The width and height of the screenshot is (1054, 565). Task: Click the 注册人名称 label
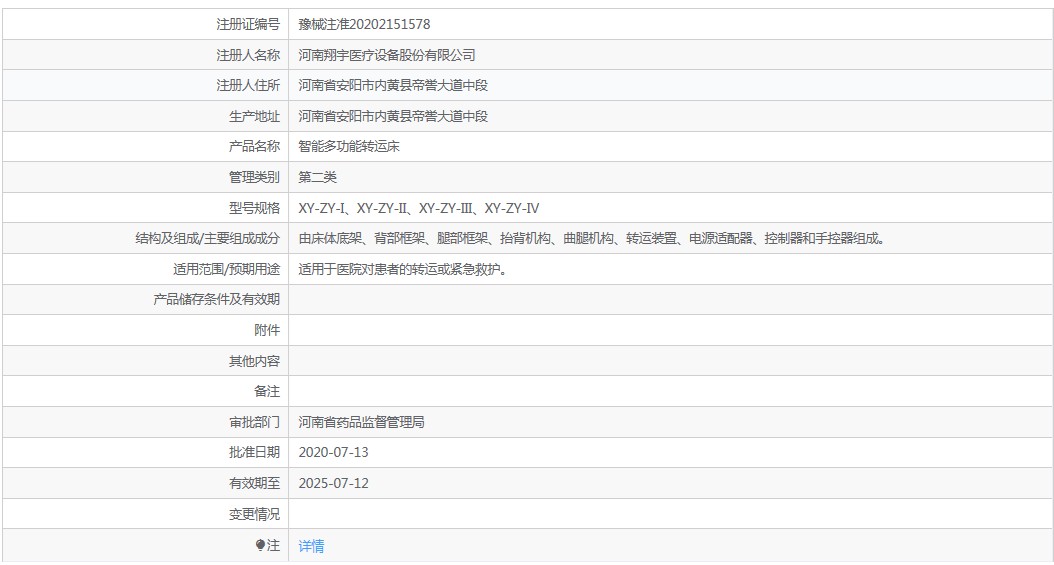pyautogui.click(x=248, y=55)
